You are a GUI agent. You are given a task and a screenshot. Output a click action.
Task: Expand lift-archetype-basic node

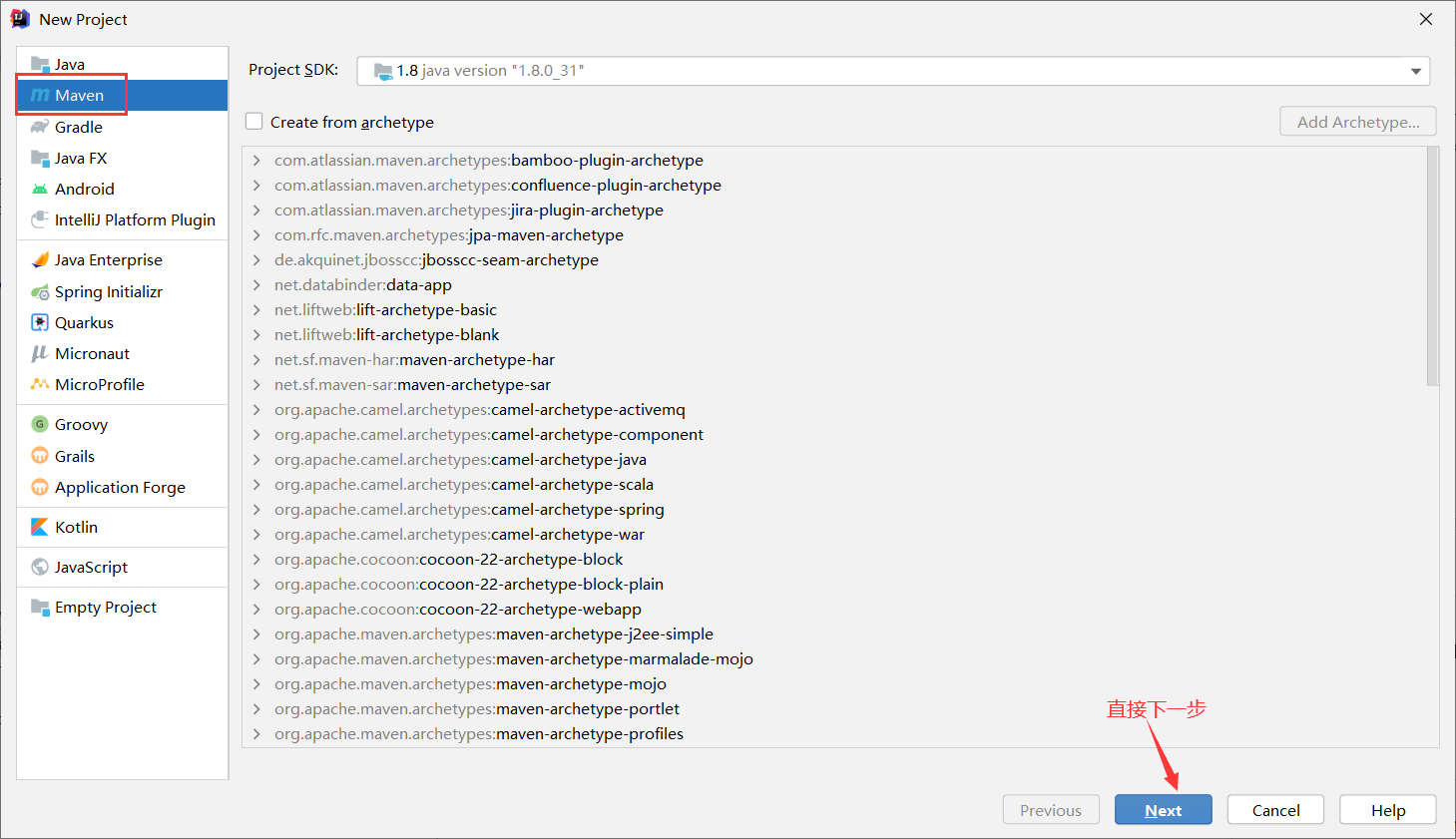(x=256, y=309)
